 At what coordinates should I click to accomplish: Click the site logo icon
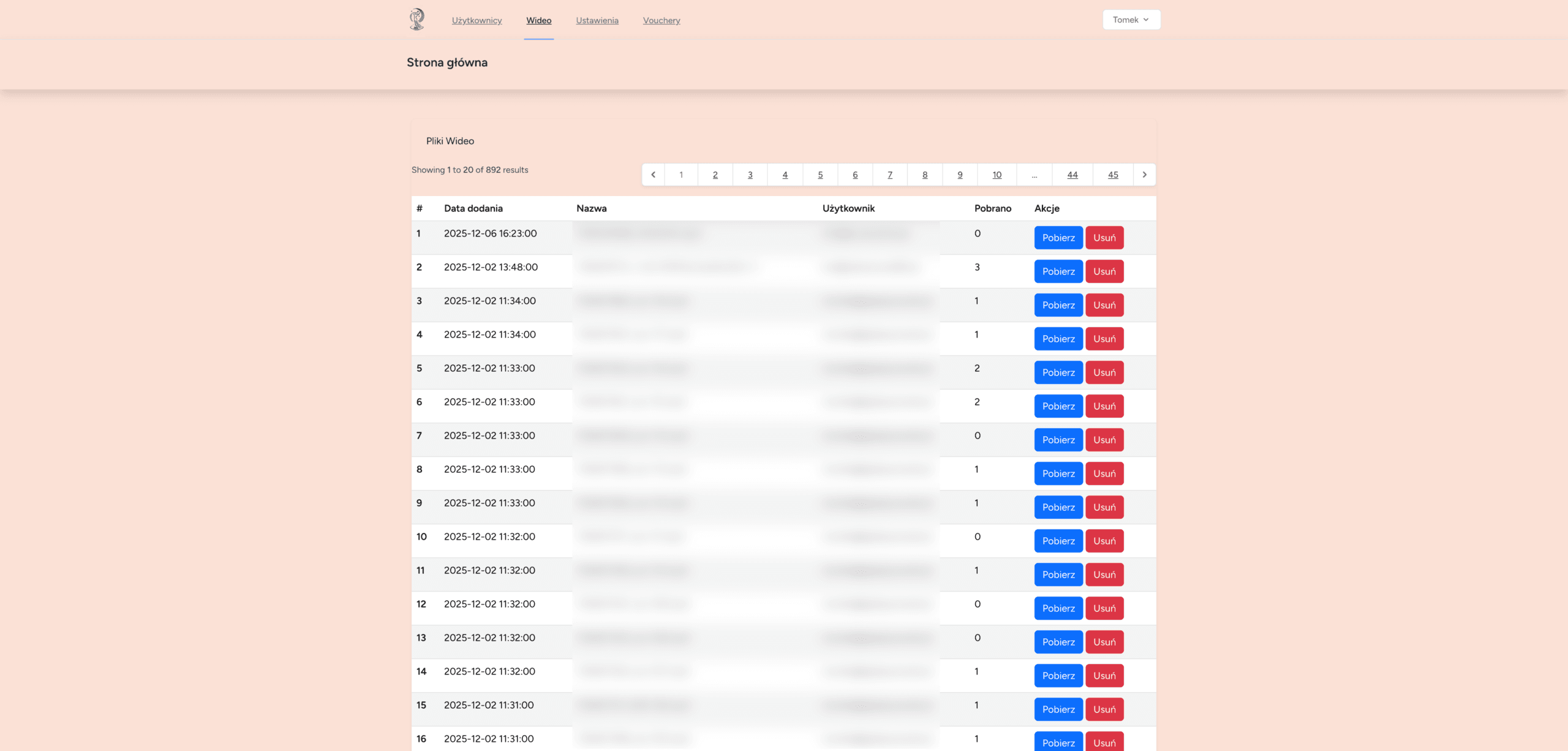pyautogui.click(x=417, y=20)
